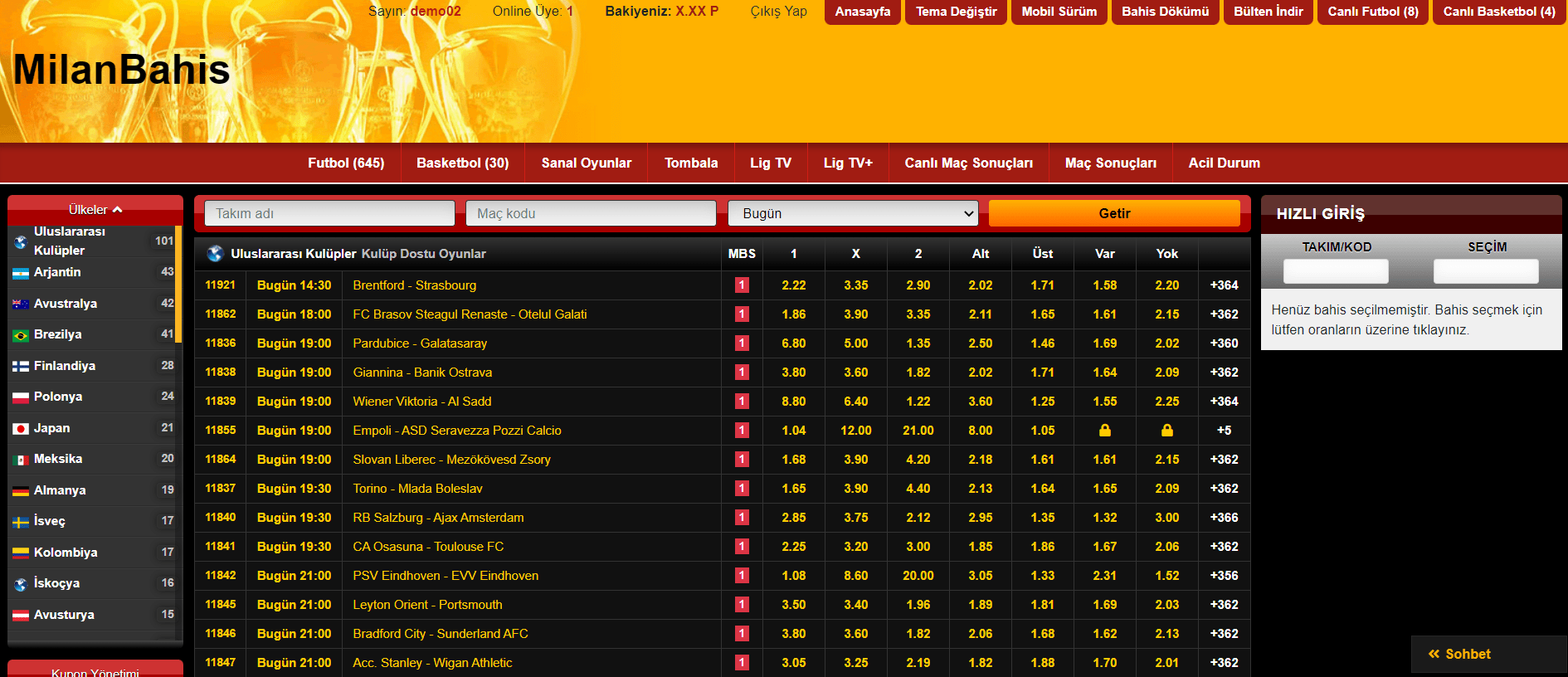The width and height of the screenshot is (1568, 677).
Task: Expand +362 more bets for Torino - Mlada Boleslav
Action: coord(1224,489)
